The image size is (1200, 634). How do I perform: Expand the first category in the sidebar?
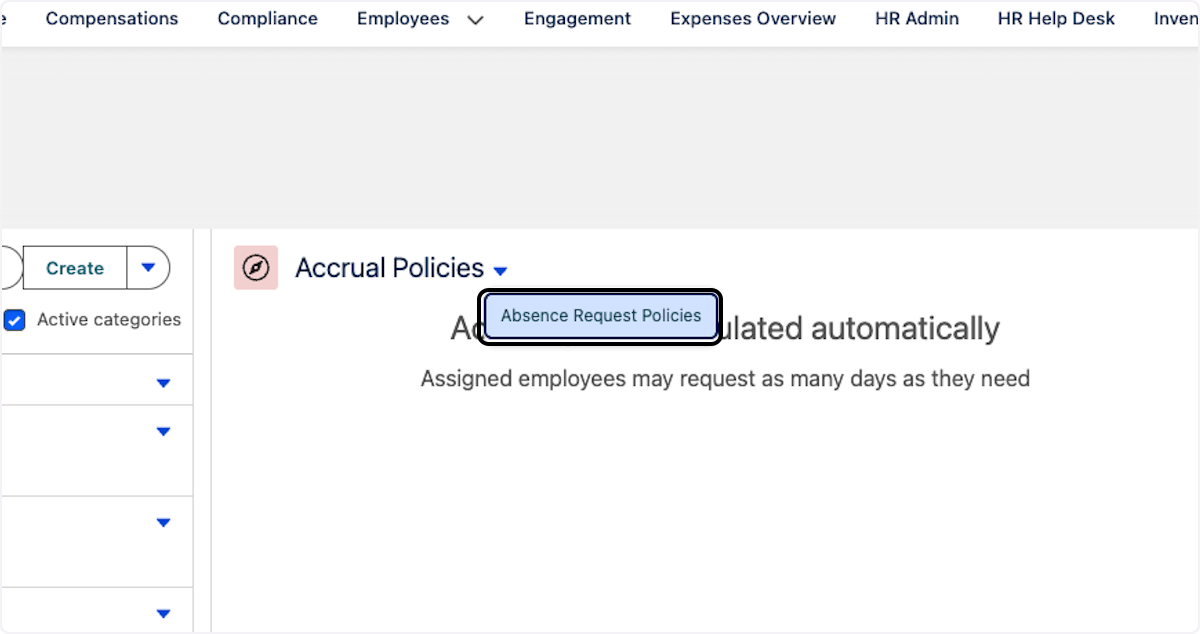[x=163, y=381]
